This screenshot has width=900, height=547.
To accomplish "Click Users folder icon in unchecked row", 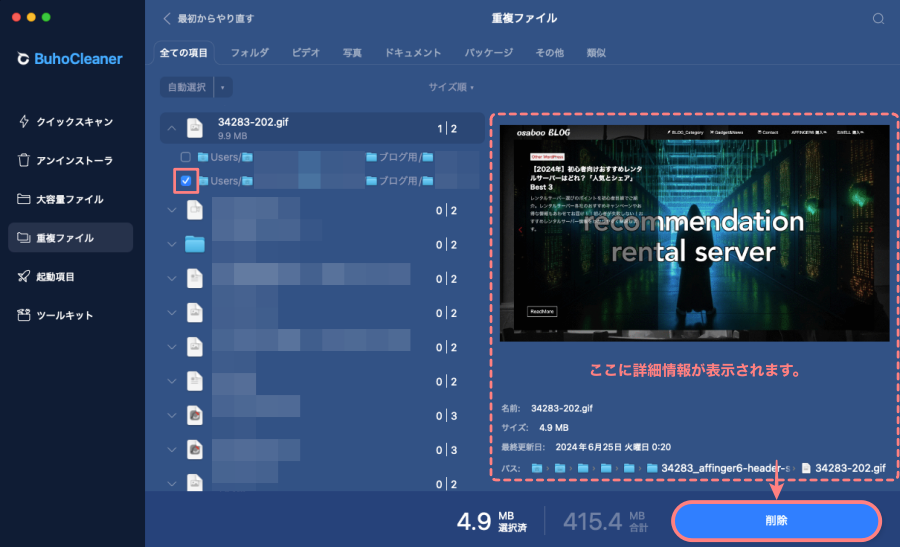I will (203, 157).
